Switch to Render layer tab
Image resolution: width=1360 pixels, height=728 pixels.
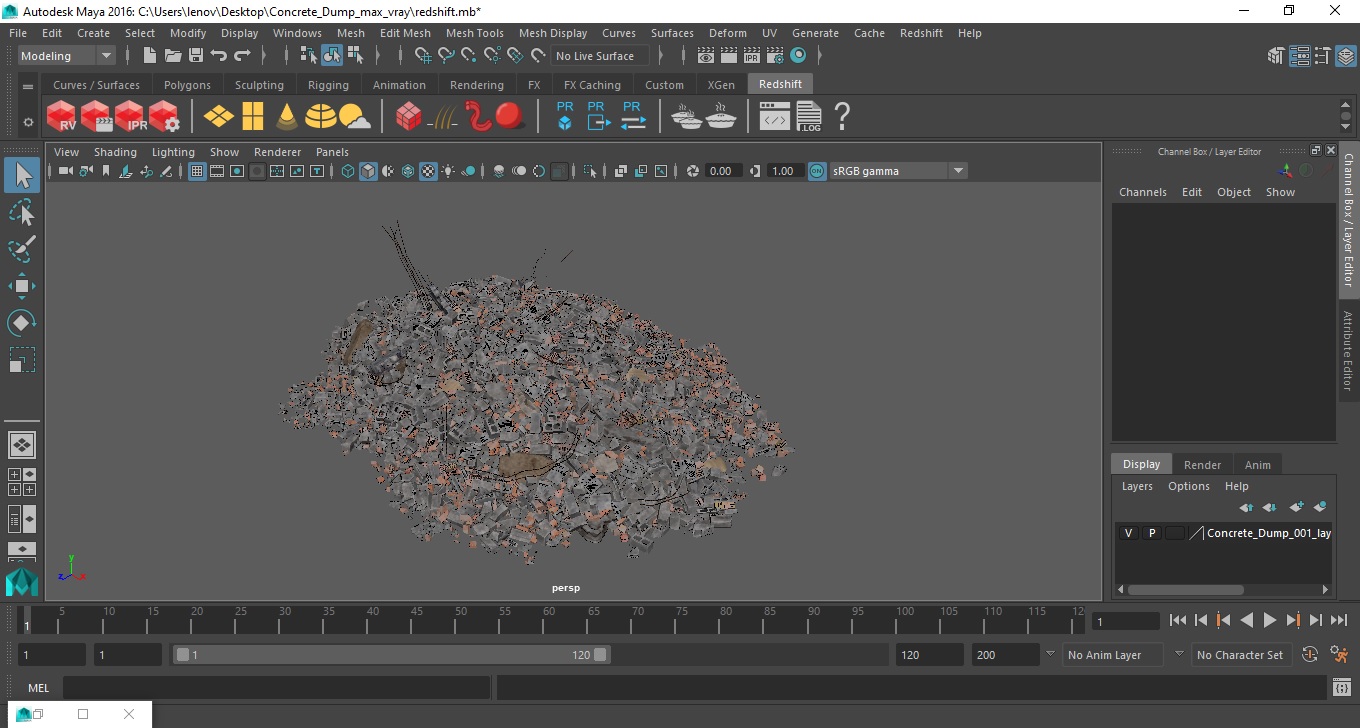[1202, 465]
